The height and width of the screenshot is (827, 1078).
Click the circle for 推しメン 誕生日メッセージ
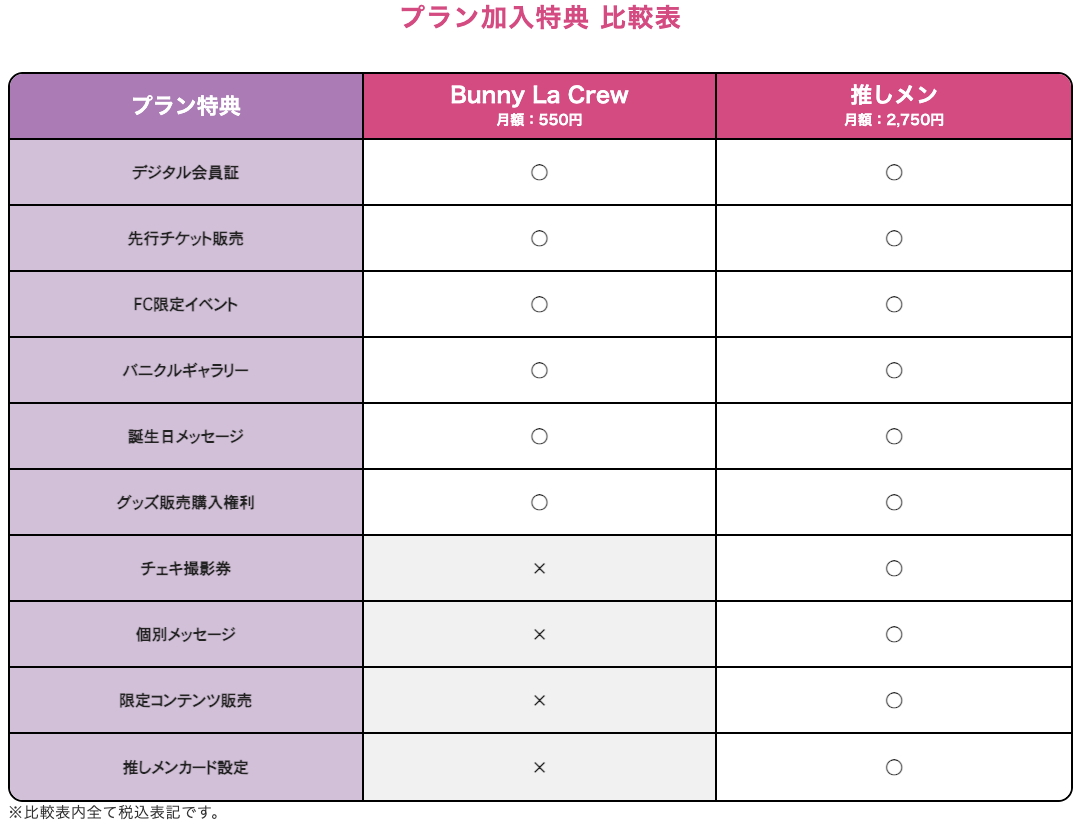pyautogui.click(x=894, y=436)
